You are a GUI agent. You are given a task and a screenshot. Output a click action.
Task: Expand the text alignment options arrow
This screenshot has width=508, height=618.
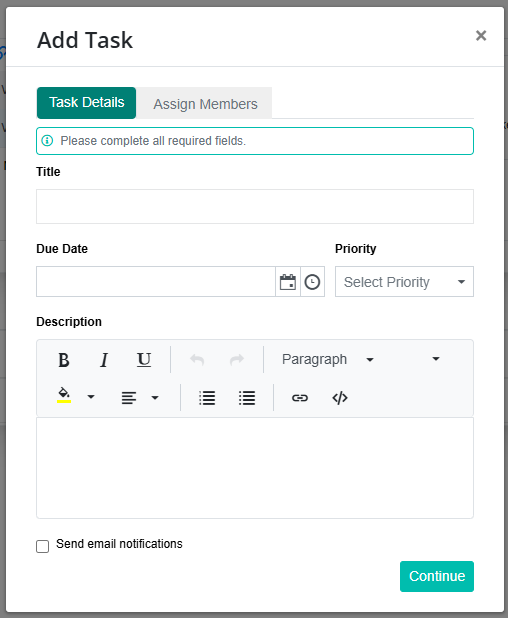click(155, 398)
